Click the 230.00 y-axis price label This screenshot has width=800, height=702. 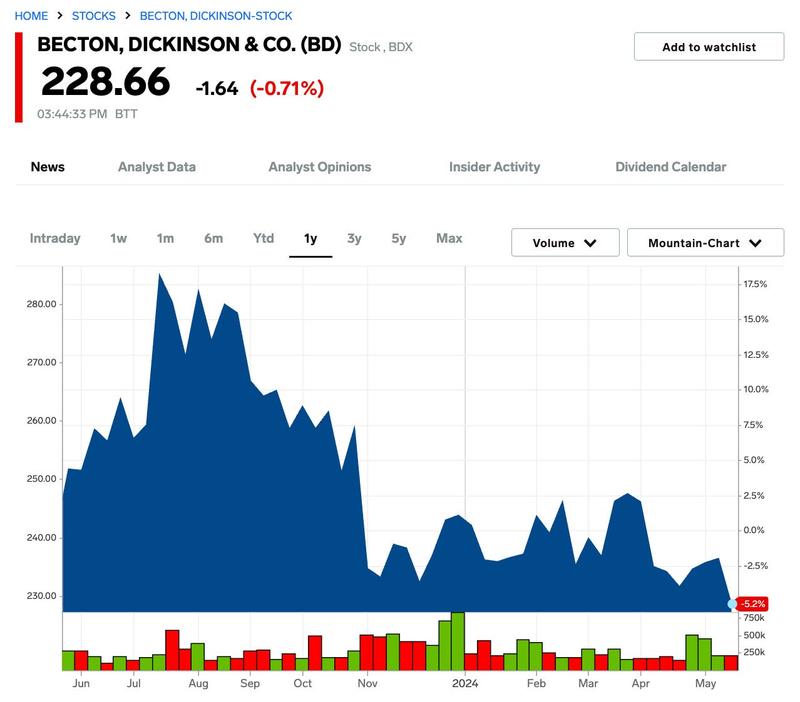(41, 596)
